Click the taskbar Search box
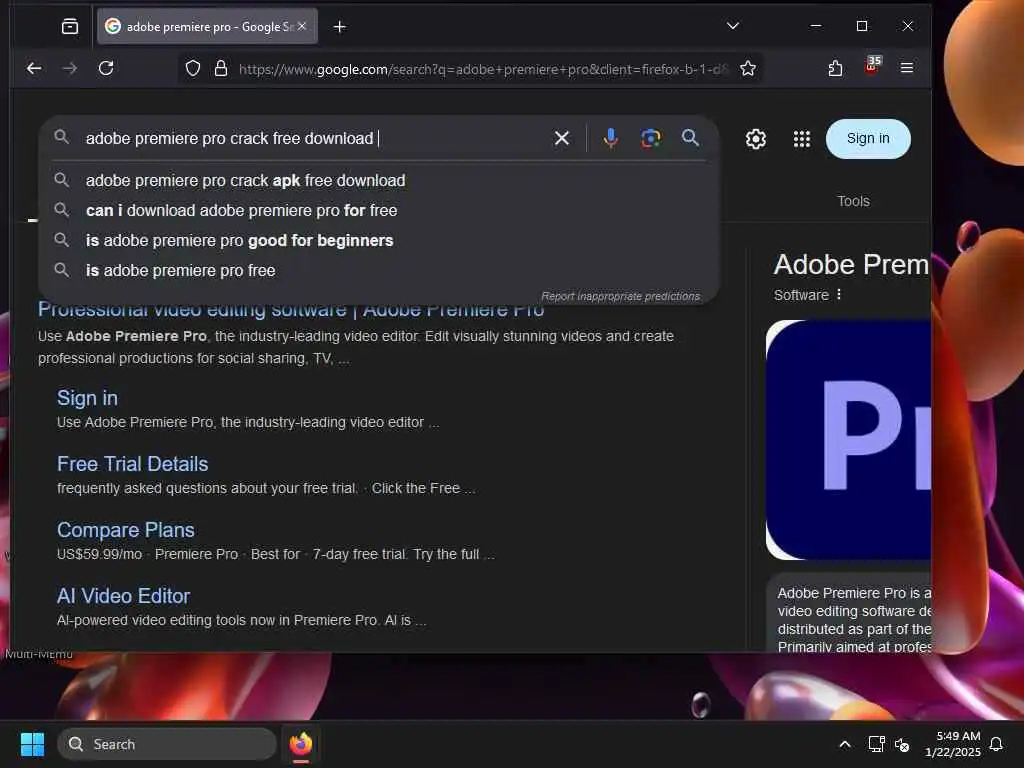Viewport: 1024px width, 768px height. (167, 744)
